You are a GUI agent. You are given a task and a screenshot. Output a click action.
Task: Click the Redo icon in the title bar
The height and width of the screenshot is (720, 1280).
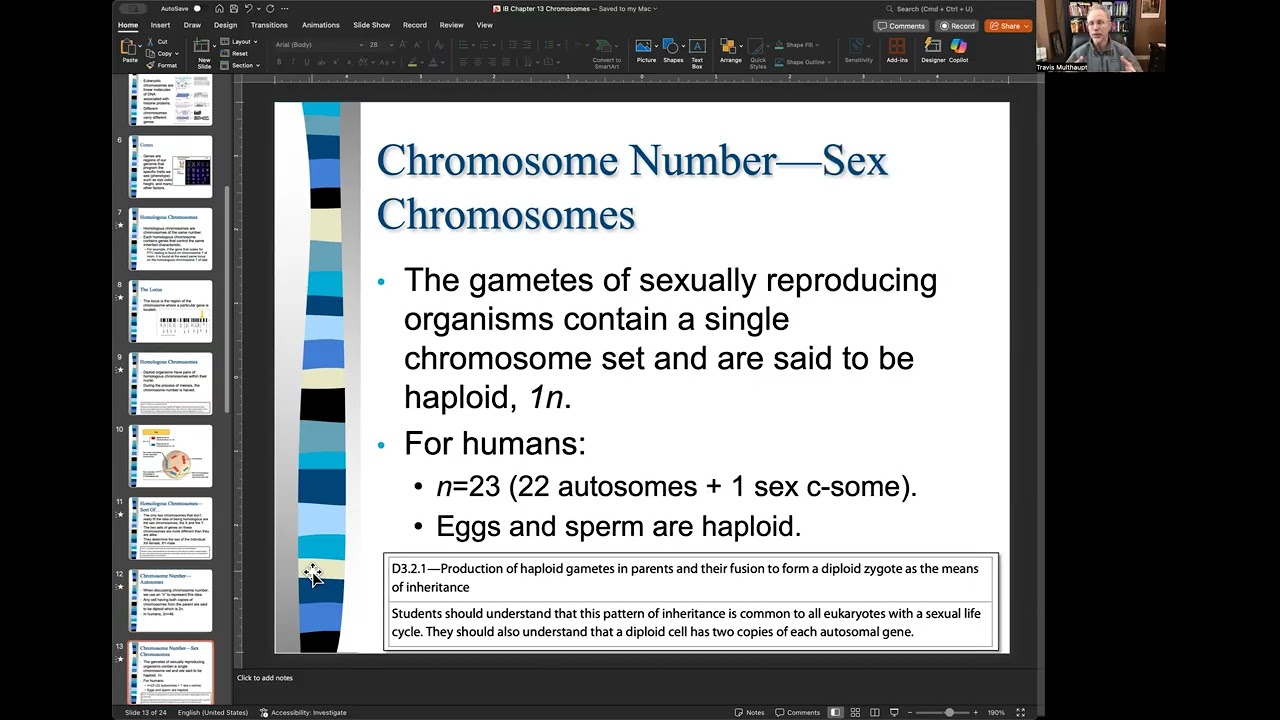pos(269,9)
